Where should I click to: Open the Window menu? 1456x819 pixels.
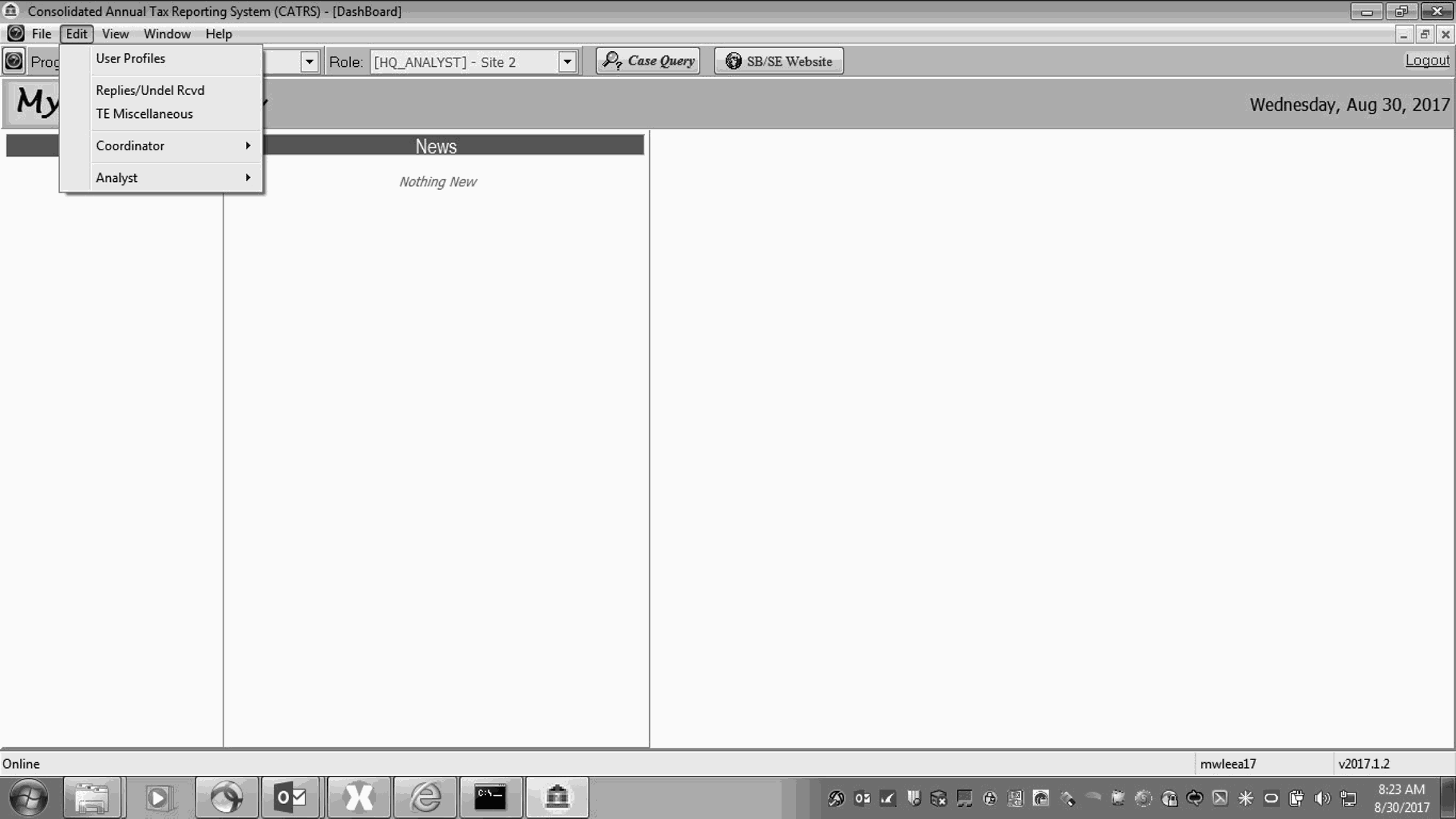click(x=167, y=34)
